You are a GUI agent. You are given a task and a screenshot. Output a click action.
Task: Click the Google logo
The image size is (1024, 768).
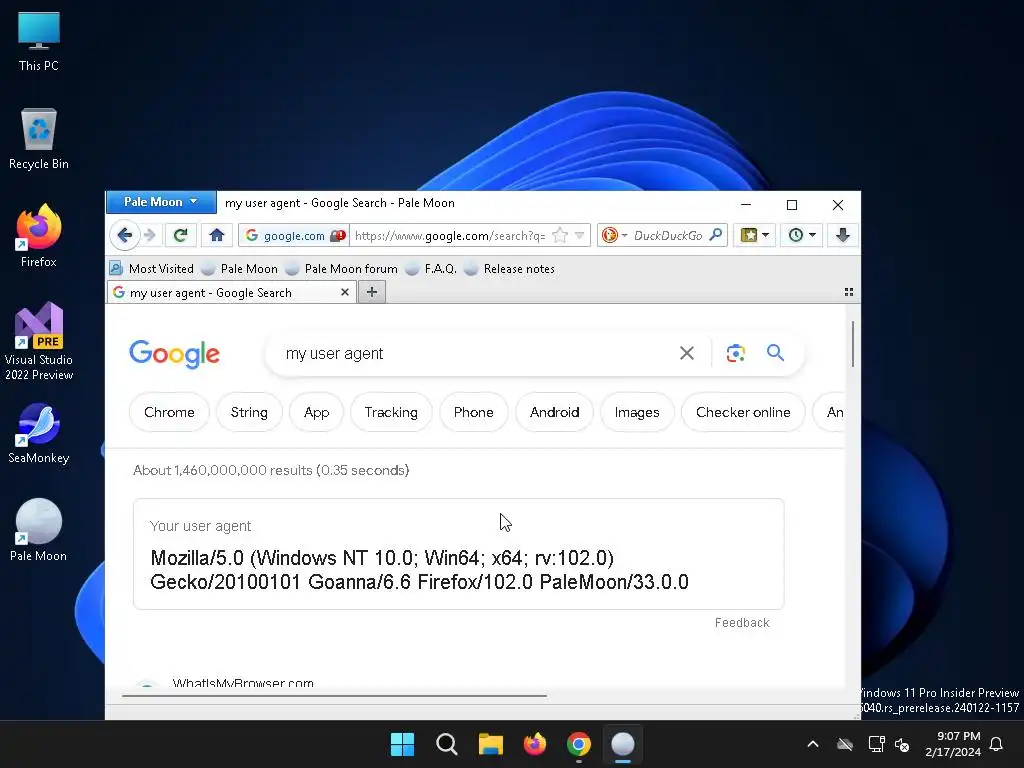tap(174, 353)
